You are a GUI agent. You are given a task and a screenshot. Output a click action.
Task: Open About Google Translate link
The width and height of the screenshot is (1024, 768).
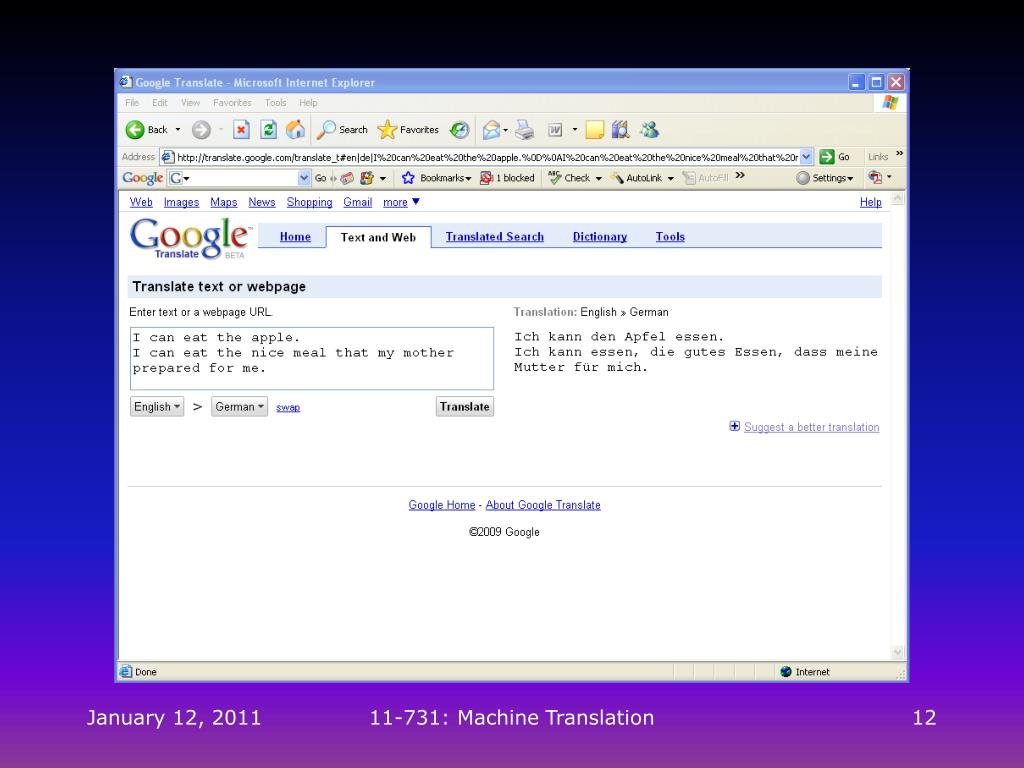click(543, 505)
